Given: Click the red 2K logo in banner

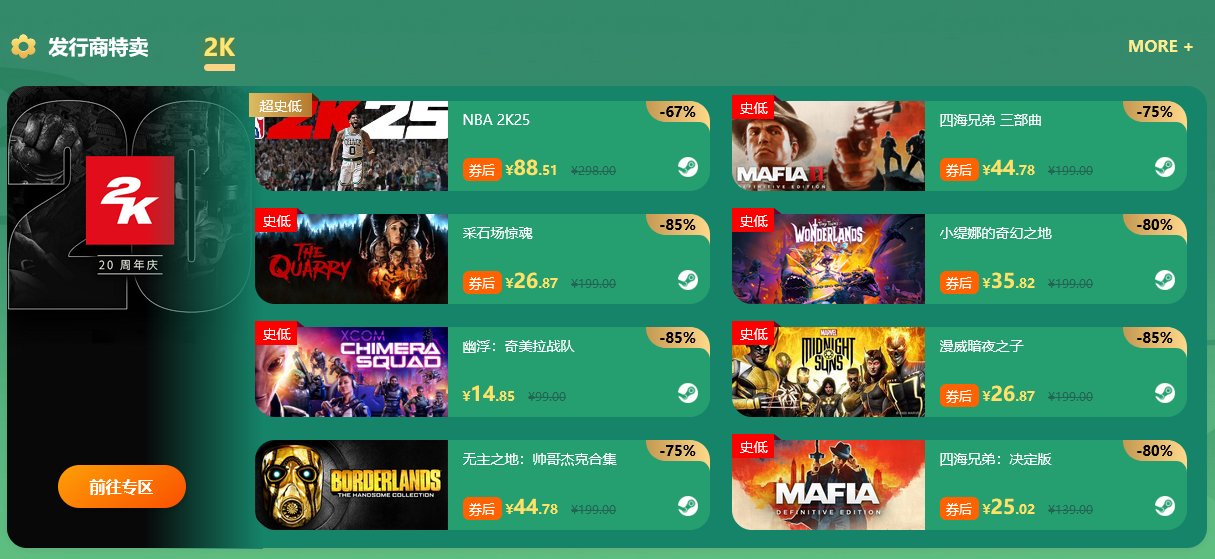Looking at the screenshot, I should 130,200.
